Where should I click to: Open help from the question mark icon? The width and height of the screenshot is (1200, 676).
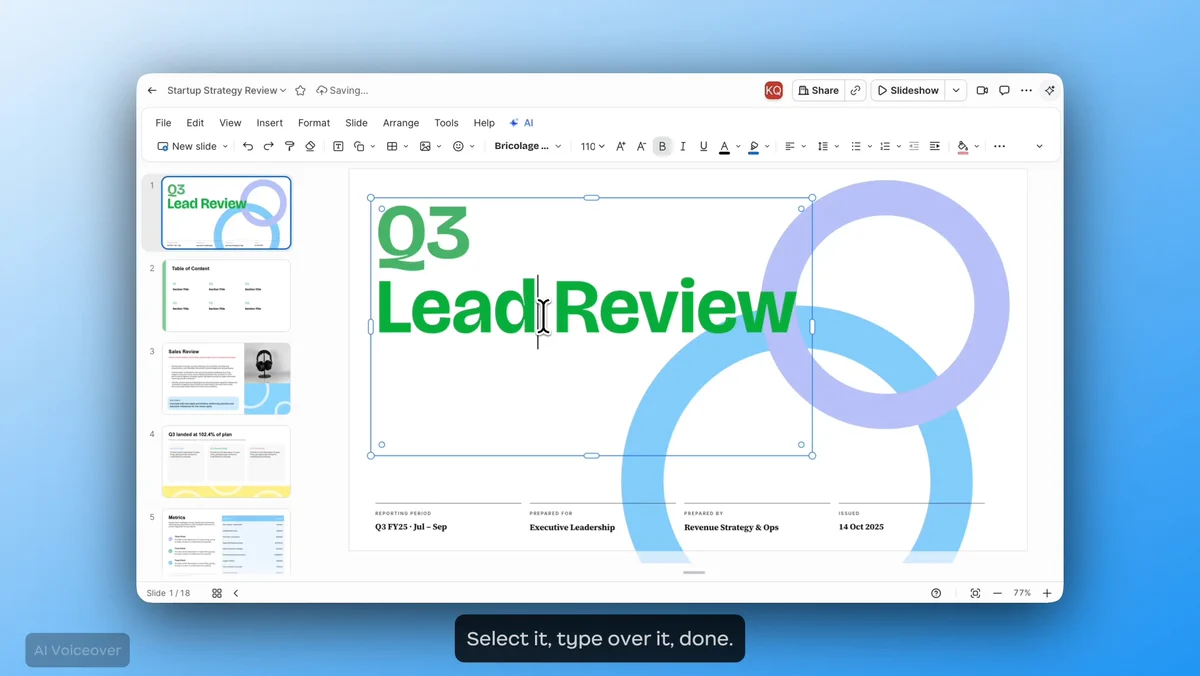[x=936, y=593]
